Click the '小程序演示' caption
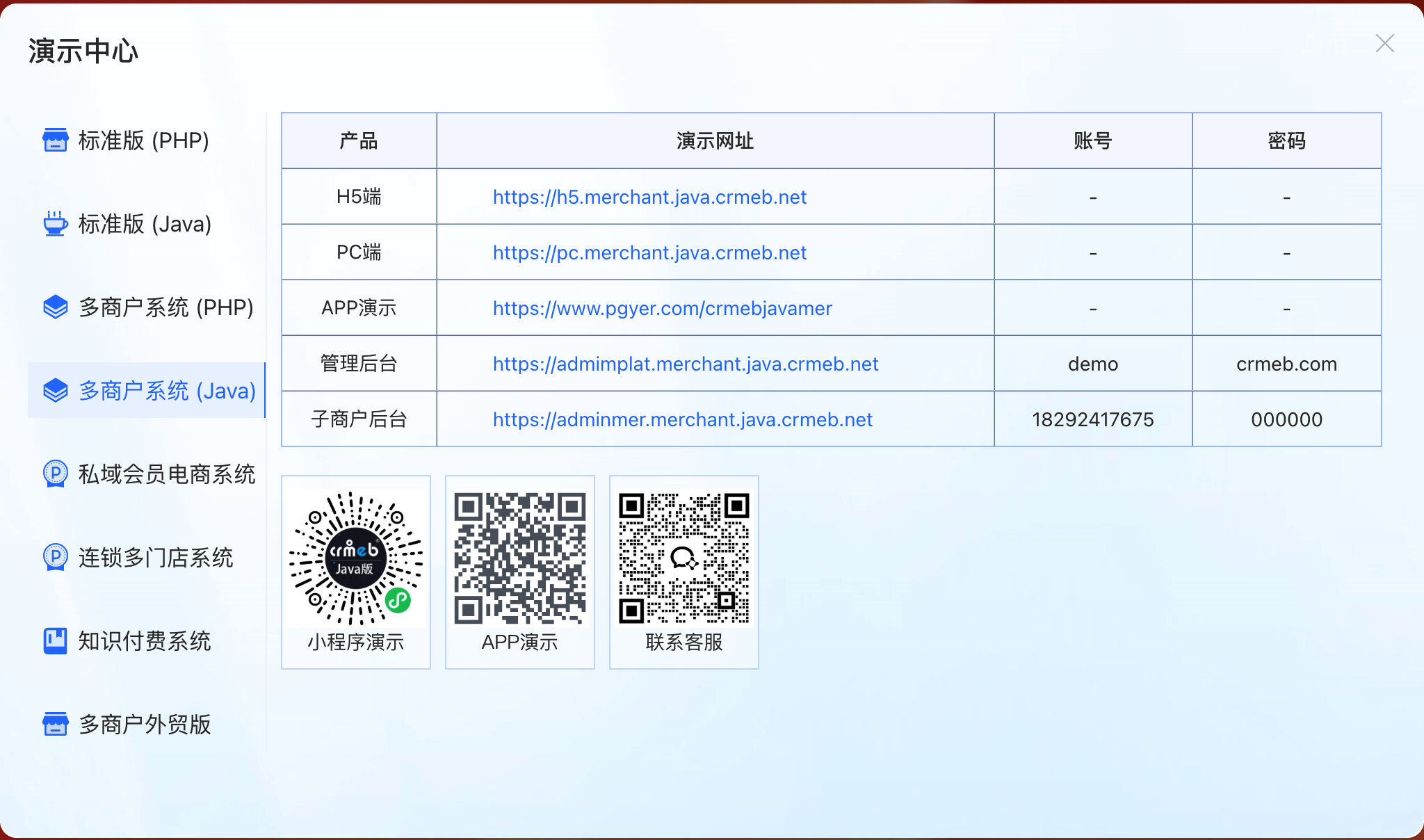 click(356, 642)
